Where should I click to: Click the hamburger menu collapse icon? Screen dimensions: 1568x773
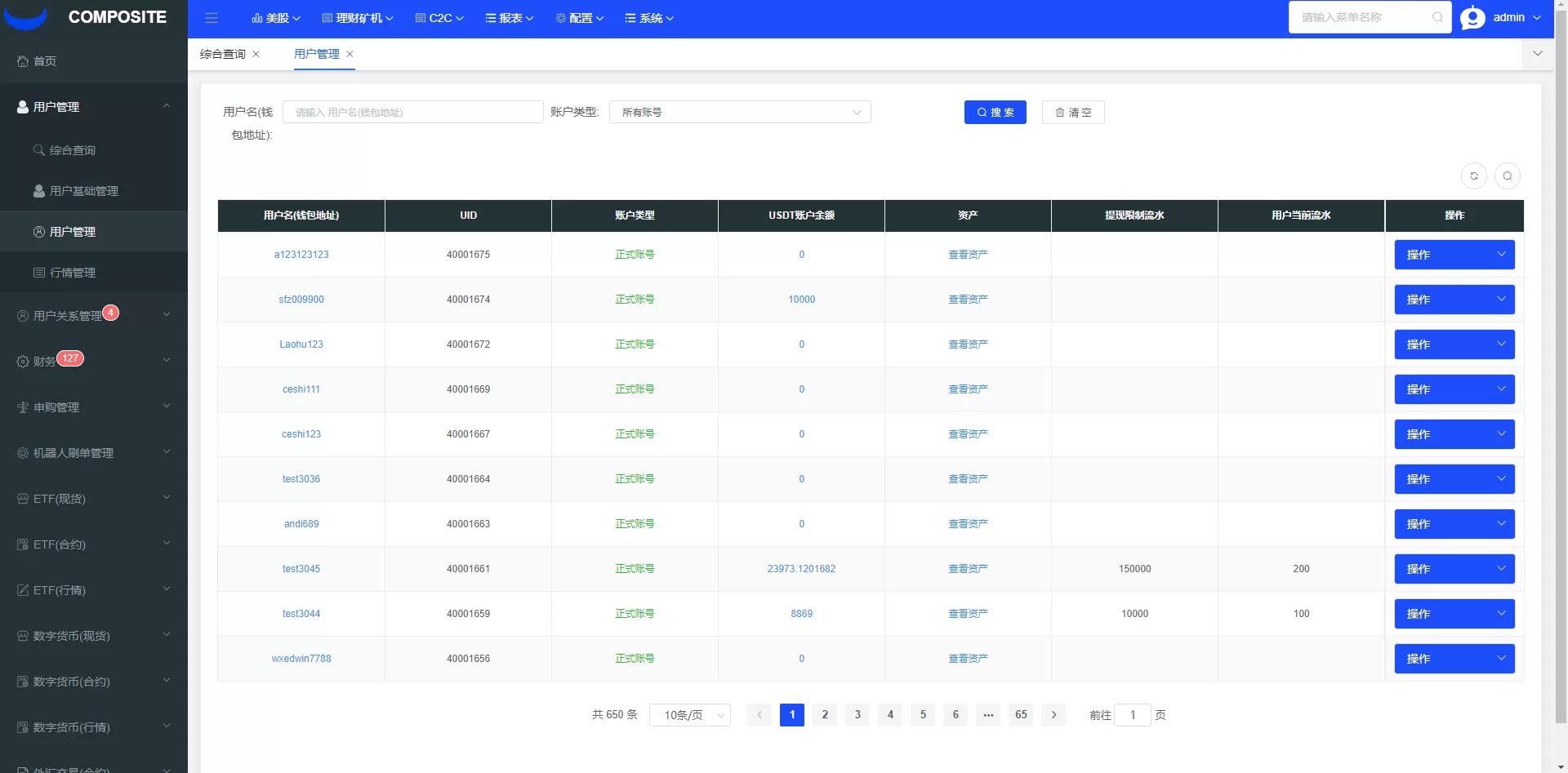coord(212,18)
